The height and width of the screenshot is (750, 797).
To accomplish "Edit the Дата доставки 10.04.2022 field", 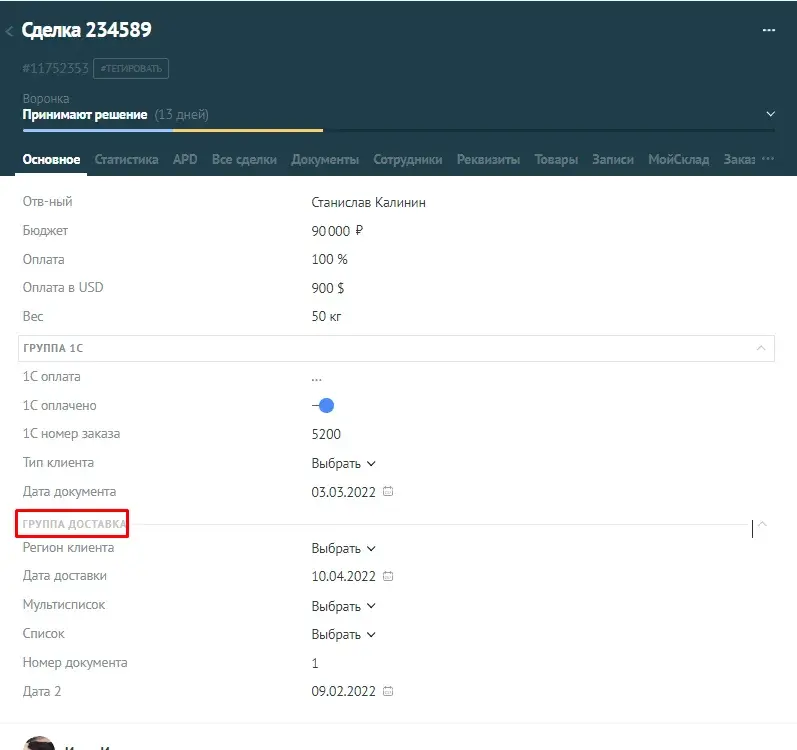I will click(344, 576).
